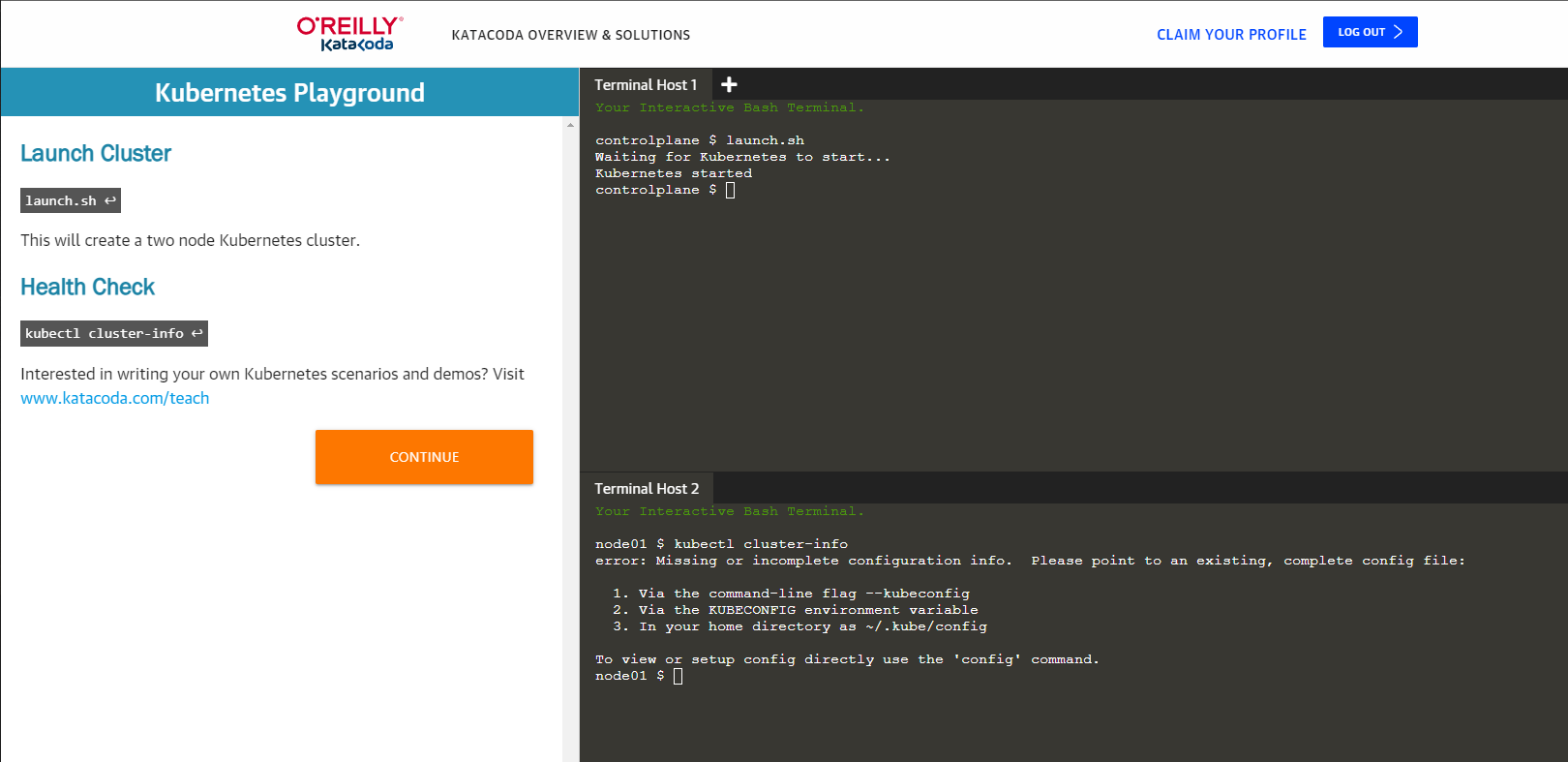Click 'Your Interactive Bash Terminal' in Host 2

coord(730,511)
